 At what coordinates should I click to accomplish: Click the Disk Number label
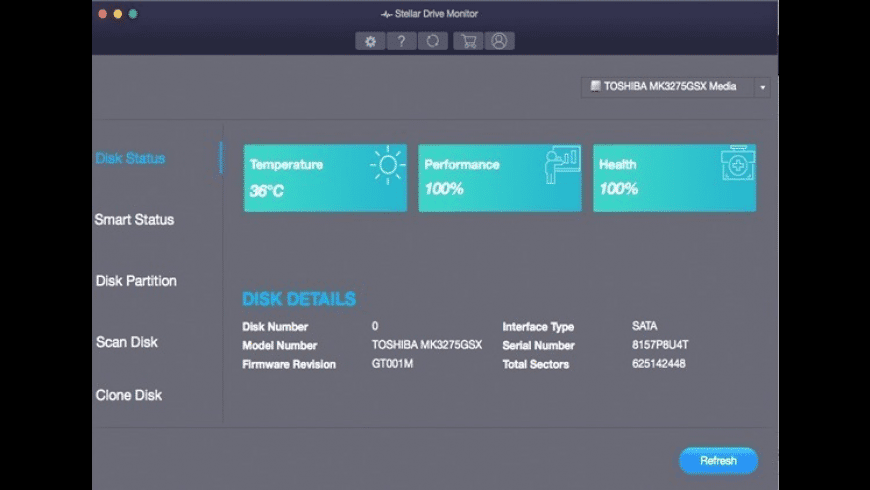pyautogui.click(x=275, y=327)
